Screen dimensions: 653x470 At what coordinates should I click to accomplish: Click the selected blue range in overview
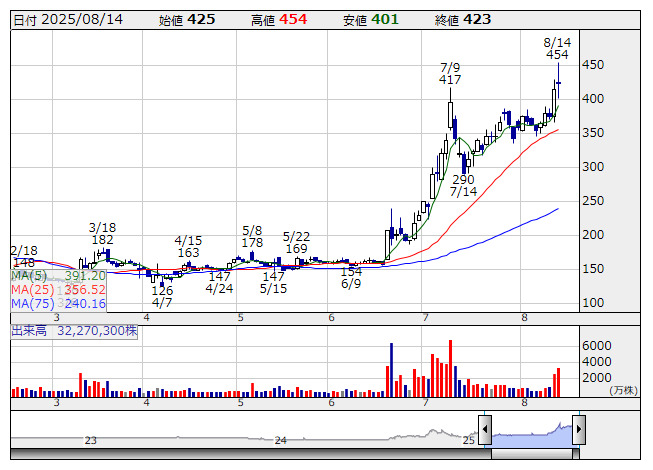[532, 437]
